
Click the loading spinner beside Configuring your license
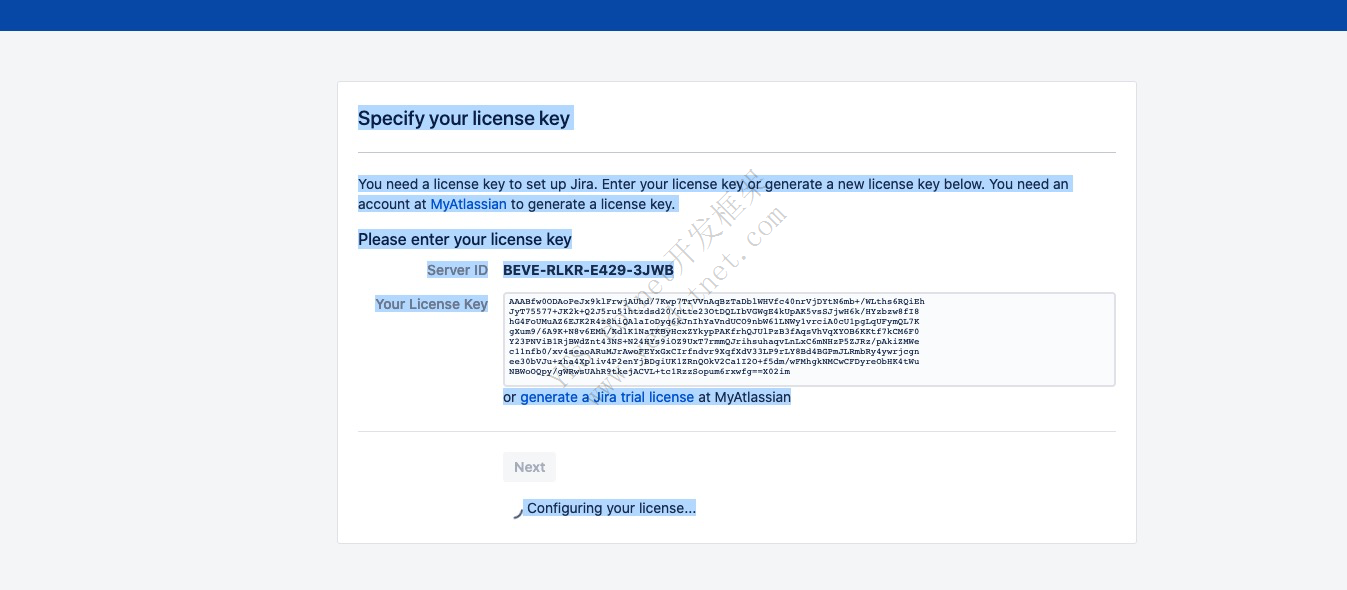coord(517,511)
